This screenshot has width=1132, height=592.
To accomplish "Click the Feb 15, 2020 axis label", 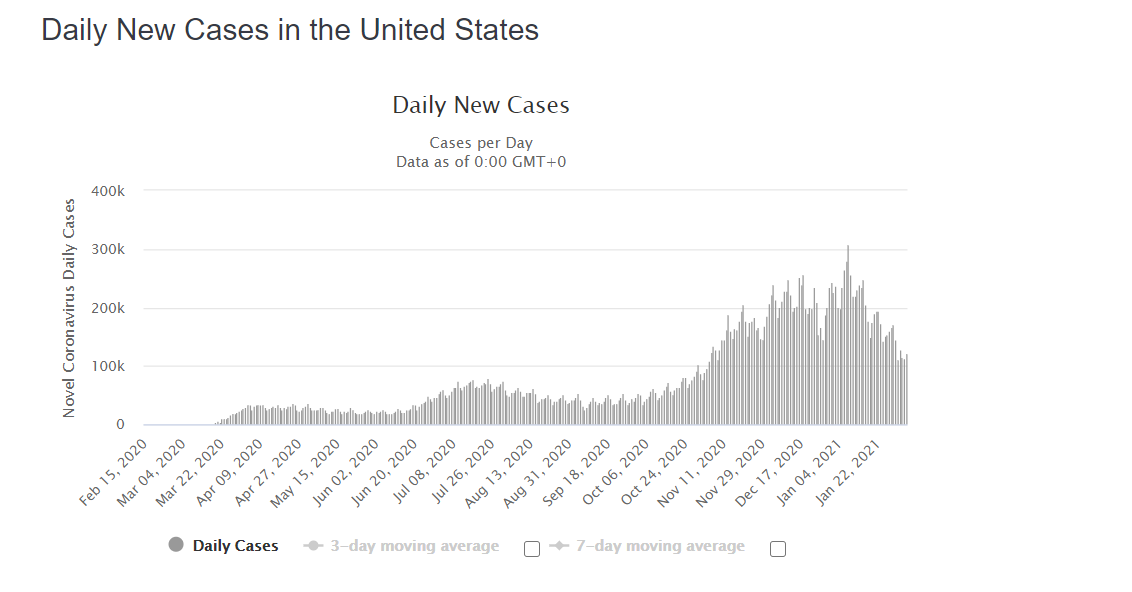I will click(x=113, y=471).
